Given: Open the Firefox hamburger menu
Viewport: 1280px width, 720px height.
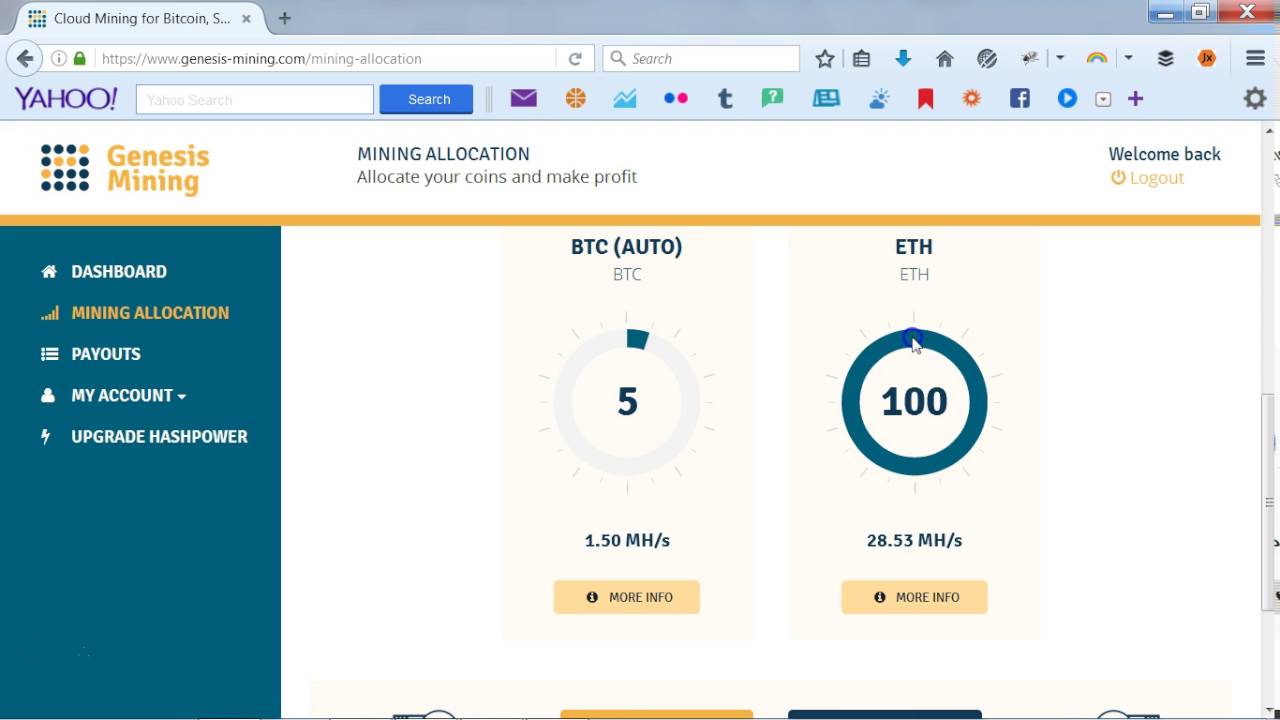Looking at the screenshot, I should point(1256,59).
